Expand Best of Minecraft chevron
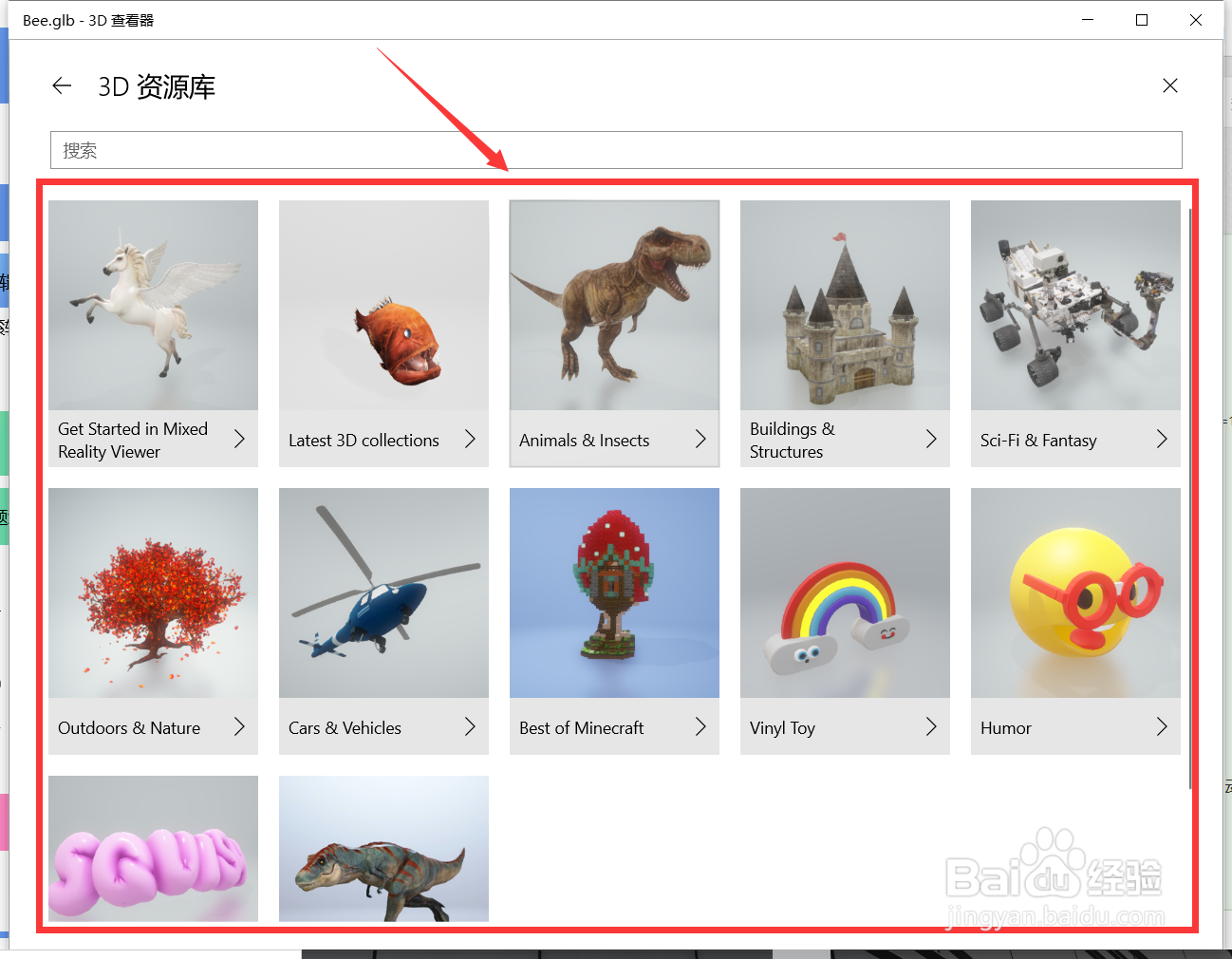 coord(700,726)
